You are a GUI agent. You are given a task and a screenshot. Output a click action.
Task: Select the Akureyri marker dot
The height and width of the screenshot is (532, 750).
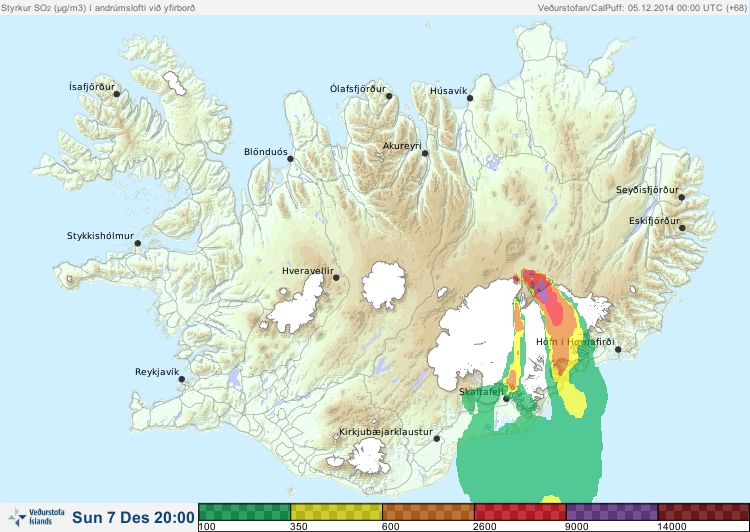coord(425,153)
